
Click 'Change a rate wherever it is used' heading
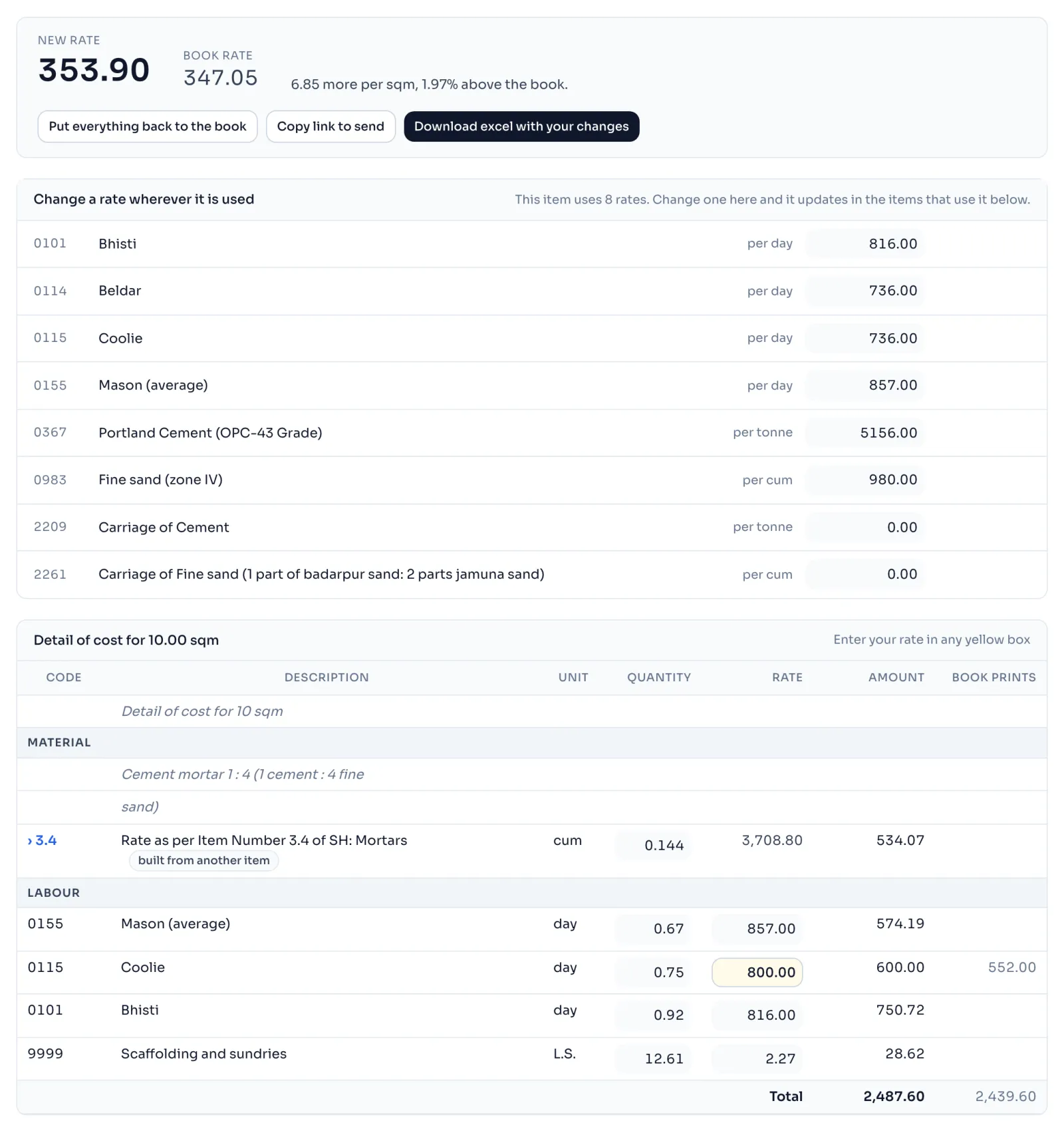tap(144, 199)
